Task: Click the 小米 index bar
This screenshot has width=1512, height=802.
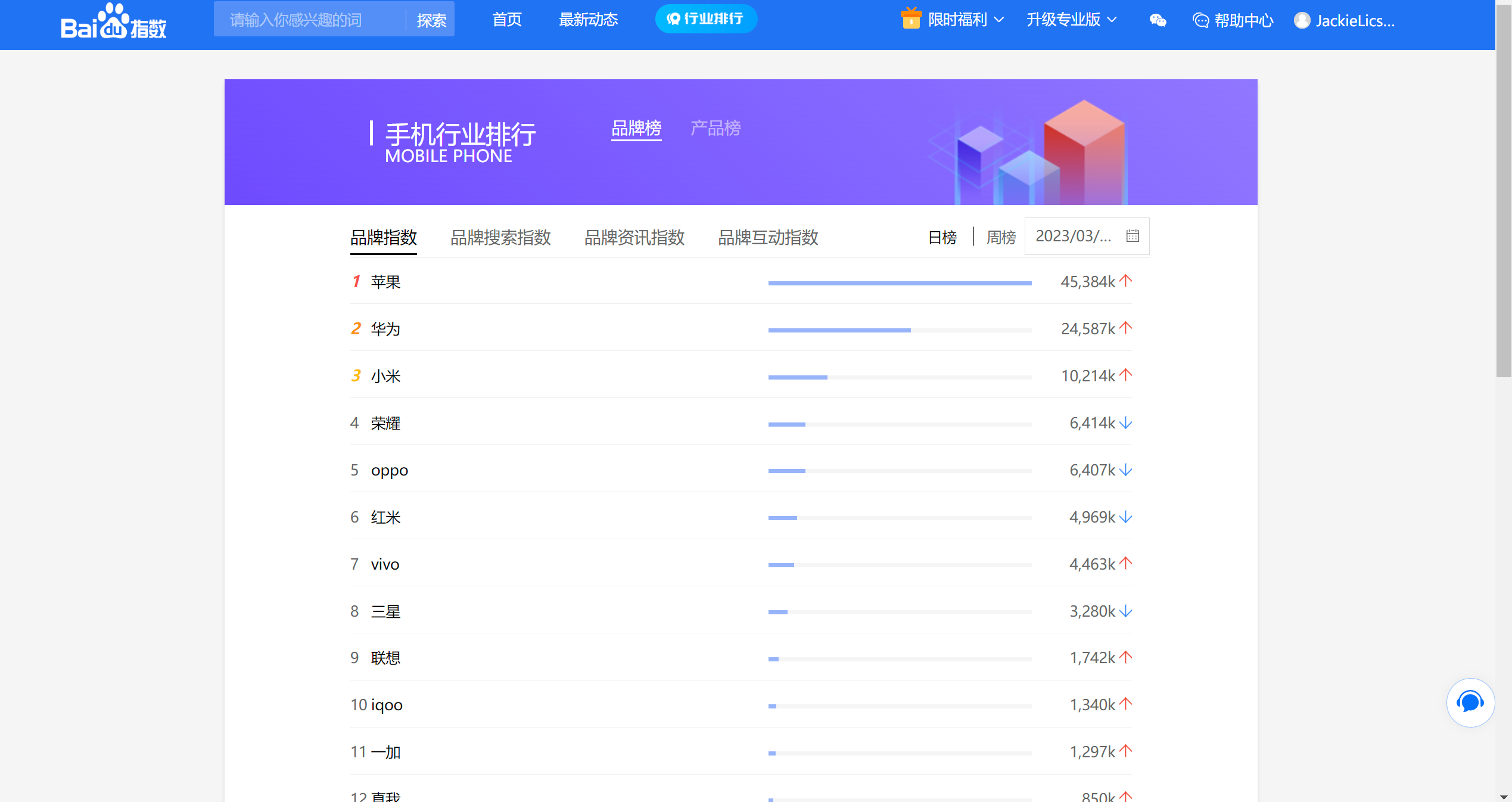Action: coord(900,377)
